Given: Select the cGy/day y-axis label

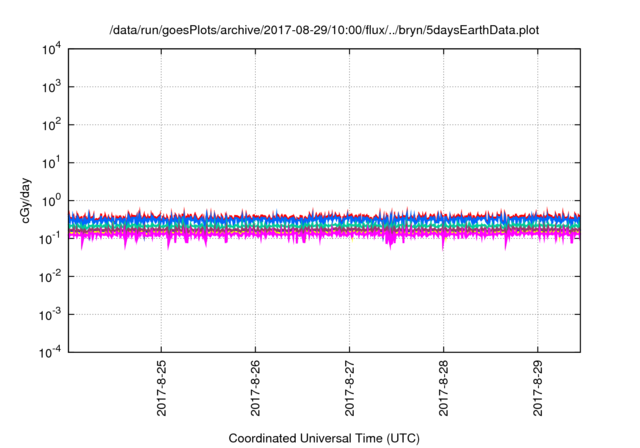Looking at the screenshot, I should coord(26,200).
